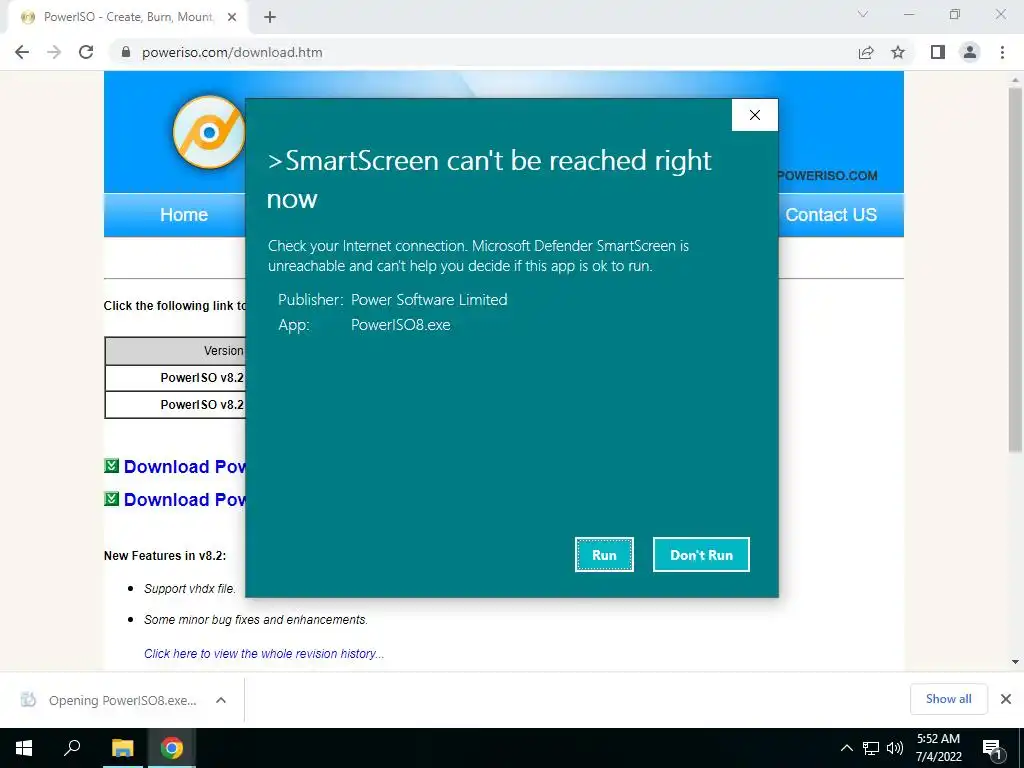This screenshot has height=768, width=1024.
Task: Open Contact US in PowerISO nav bar
Action: tap(831, 215)
